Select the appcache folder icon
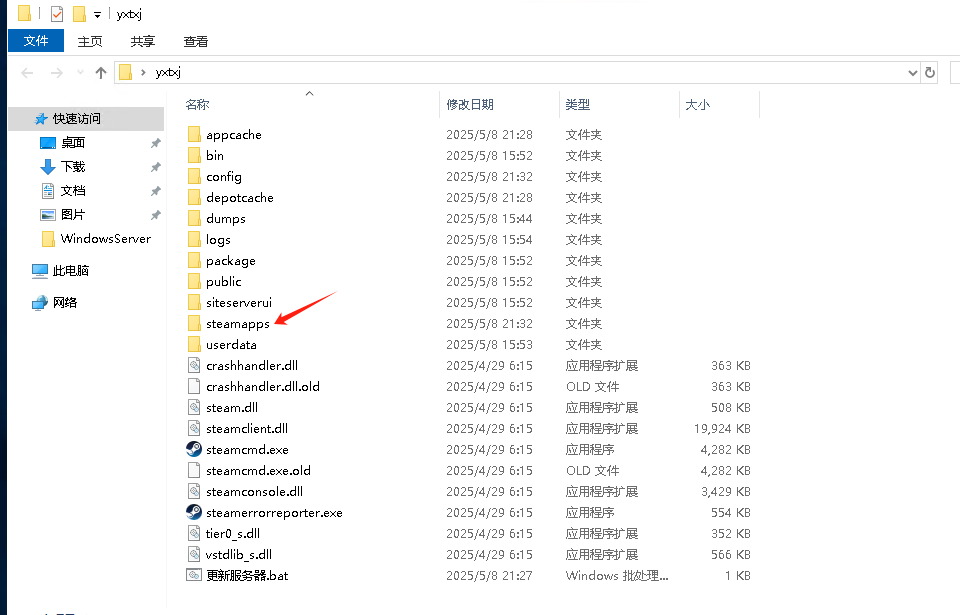960x615 pixels. (194, 135)
